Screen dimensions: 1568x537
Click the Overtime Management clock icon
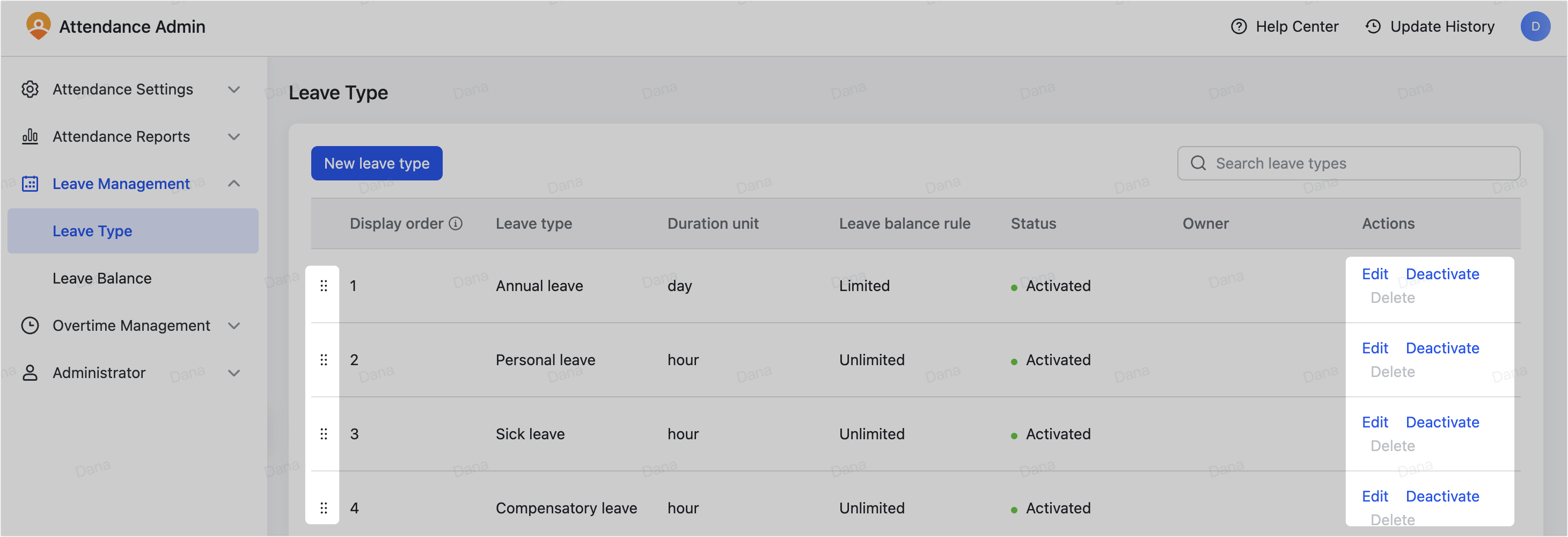coord(30,326)
